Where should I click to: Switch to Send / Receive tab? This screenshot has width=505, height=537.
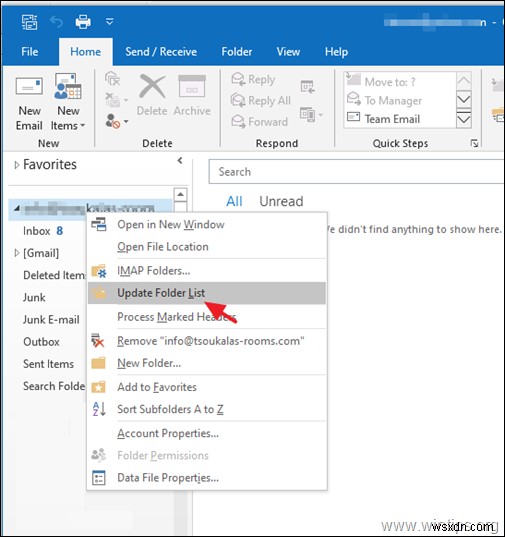click(x=161, y=52)
